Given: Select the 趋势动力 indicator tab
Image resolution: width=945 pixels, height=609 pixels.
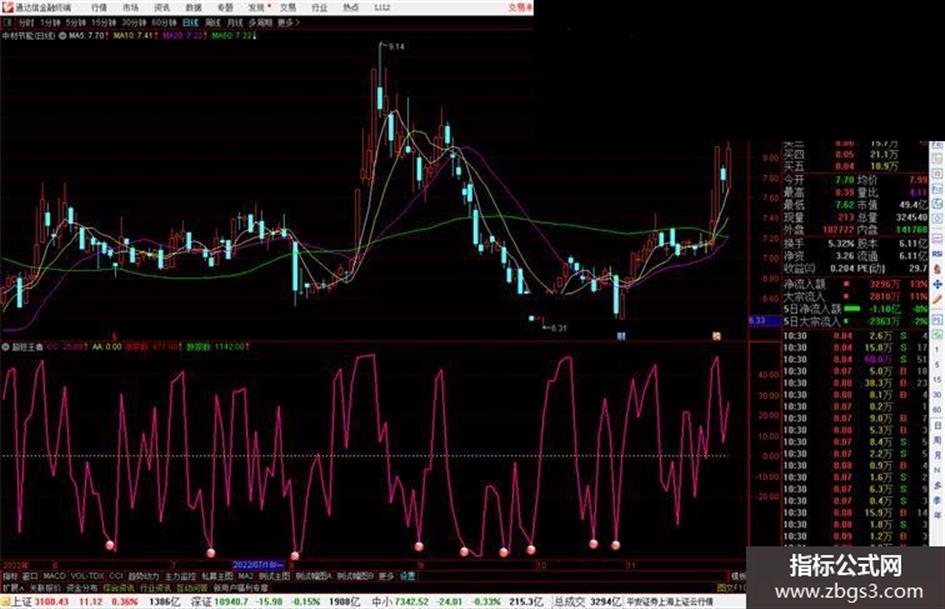Looking at the screenshot, I should 144,576.
